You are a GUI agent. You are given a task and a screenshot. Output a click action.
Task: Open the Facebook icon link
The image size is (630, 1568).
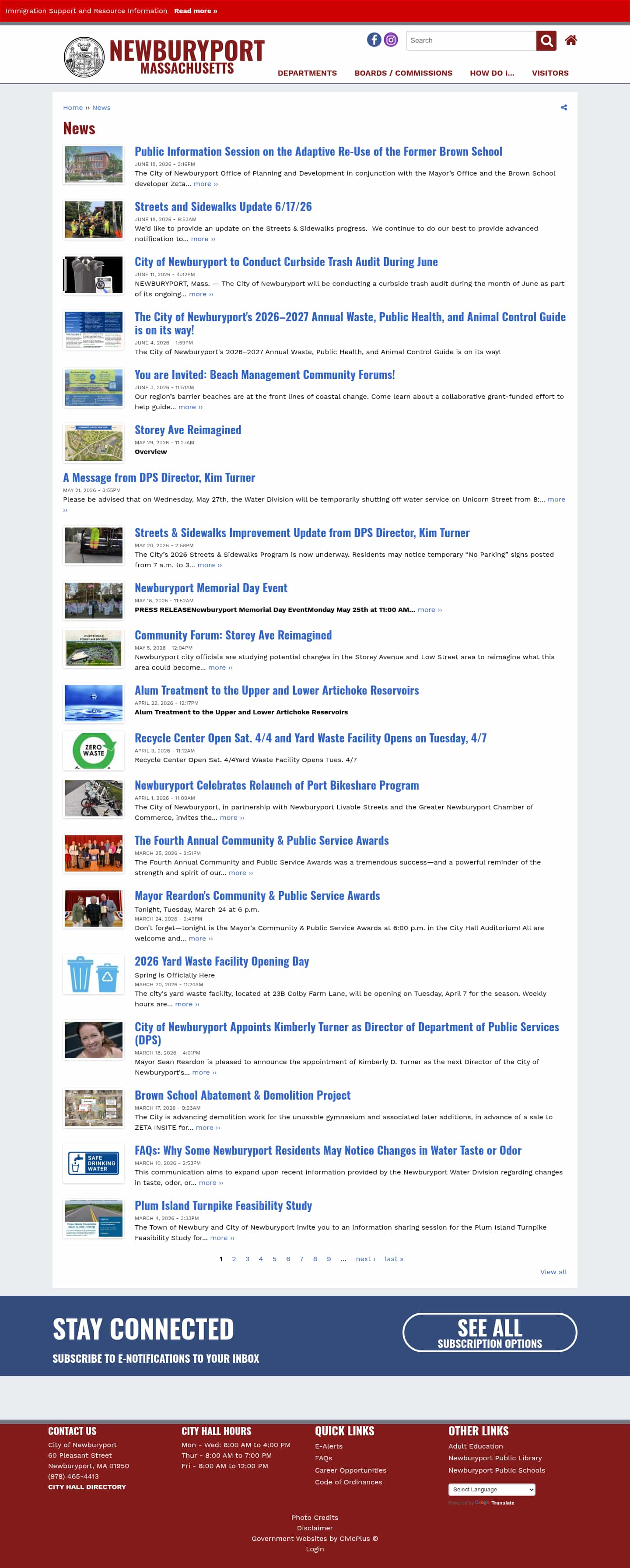pyautogui.click(x=374, y=39)
